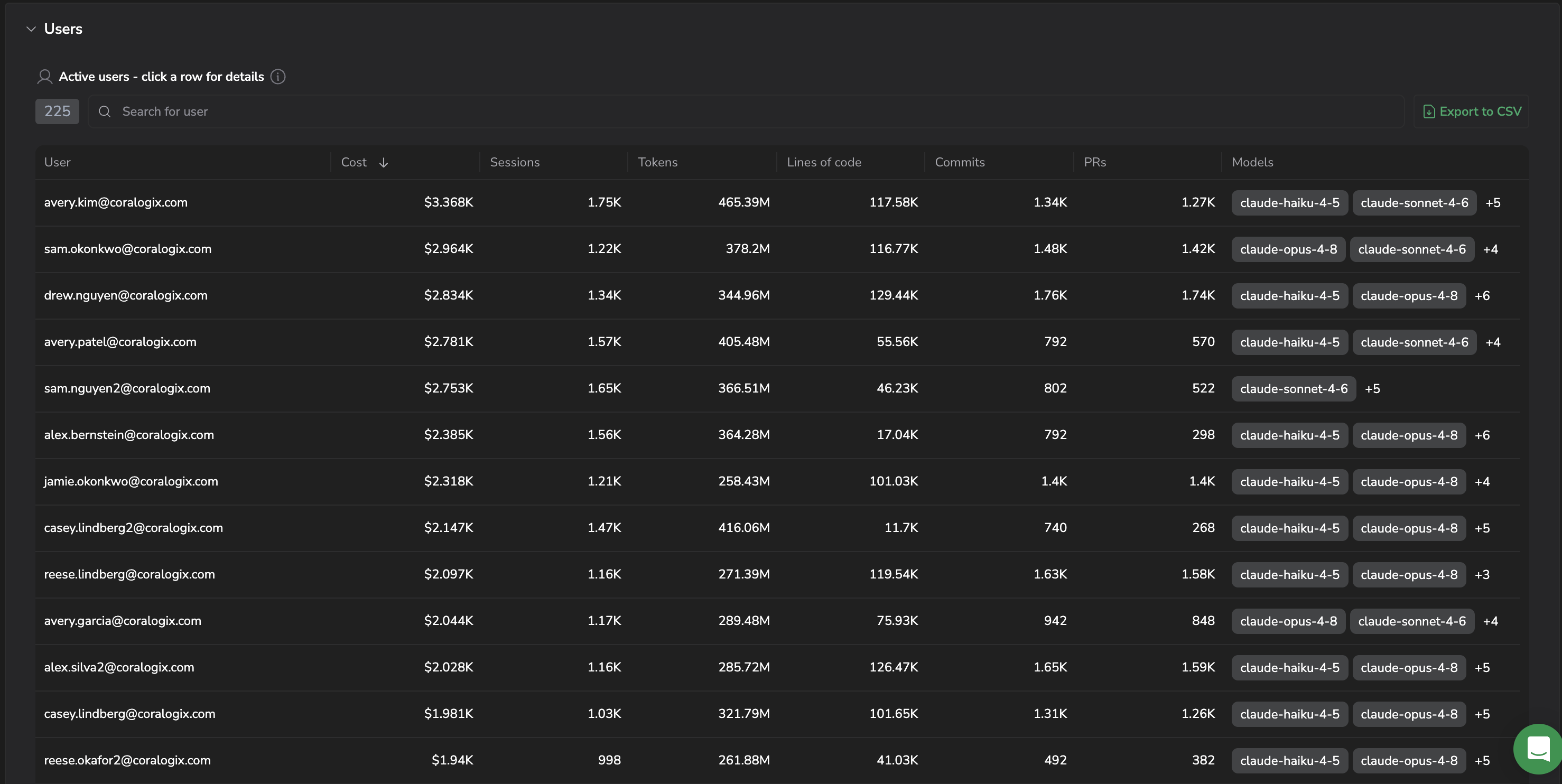Click claude-sonnet-4-6 tag in sam.nguyen2 row
The height and width of the screenshot is (784, 1562).
1294,389
